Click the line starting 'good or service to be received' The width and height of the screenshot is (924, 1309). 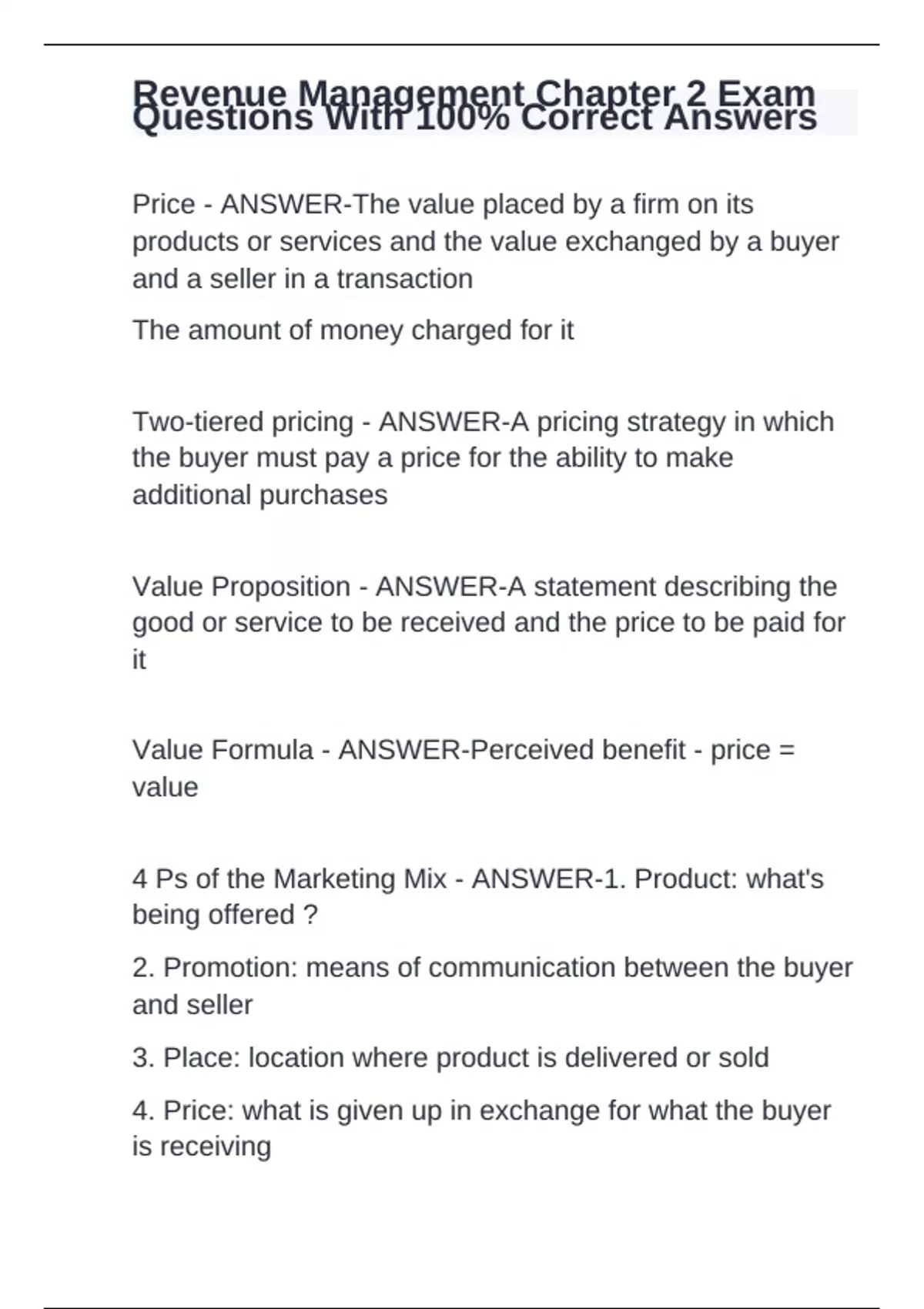pos(488,622)
